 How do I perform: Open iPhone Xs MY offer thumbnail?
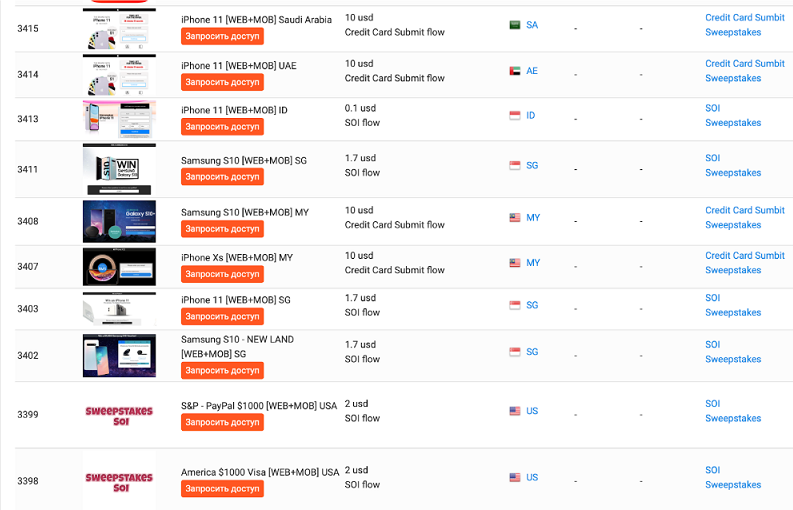119,267
